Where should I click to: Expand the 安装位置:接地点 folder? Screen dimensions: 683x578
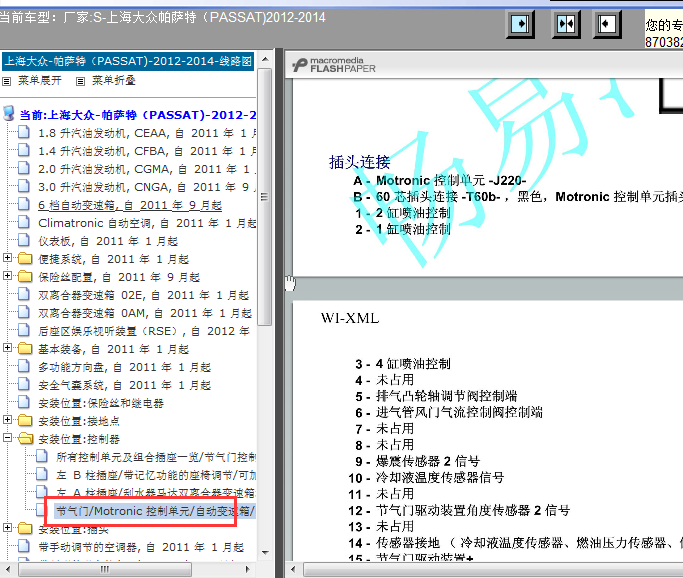pos(7,419)
